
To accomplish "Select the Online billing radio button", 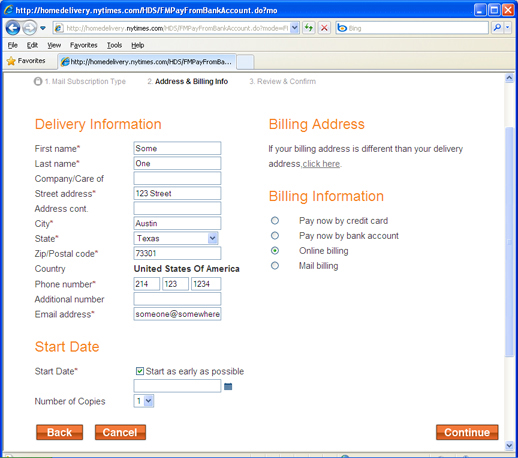I will (275, 250).
